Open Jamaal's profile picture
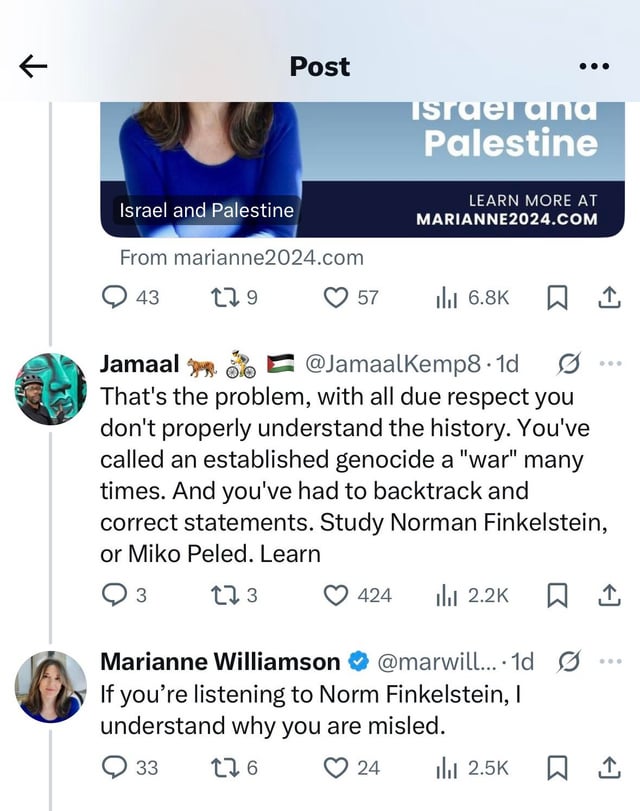640x811 pixels. tap(51, 389)
